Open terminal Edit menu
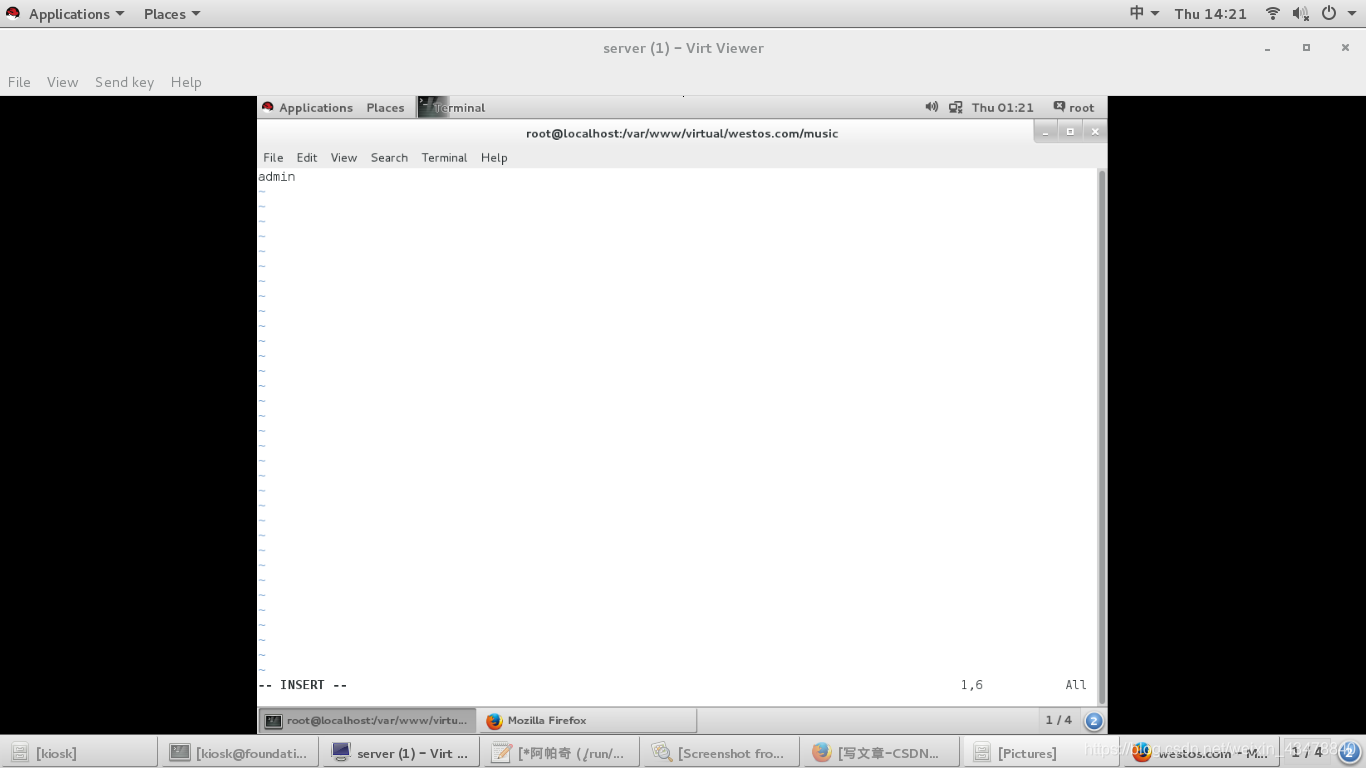 pos(307,158)
